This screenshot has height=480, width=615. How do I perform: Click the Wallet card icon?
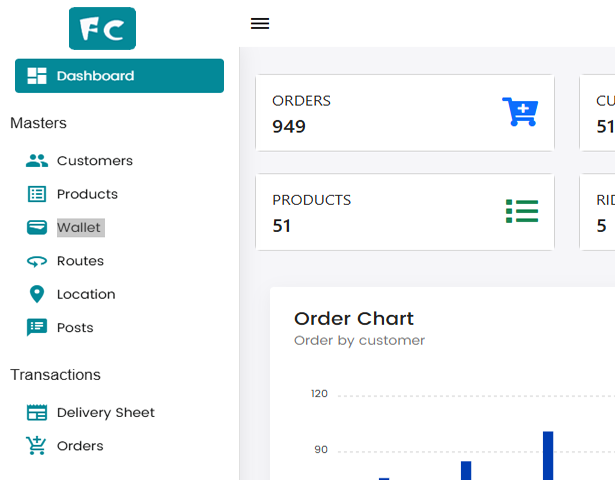tap(37, 227)
